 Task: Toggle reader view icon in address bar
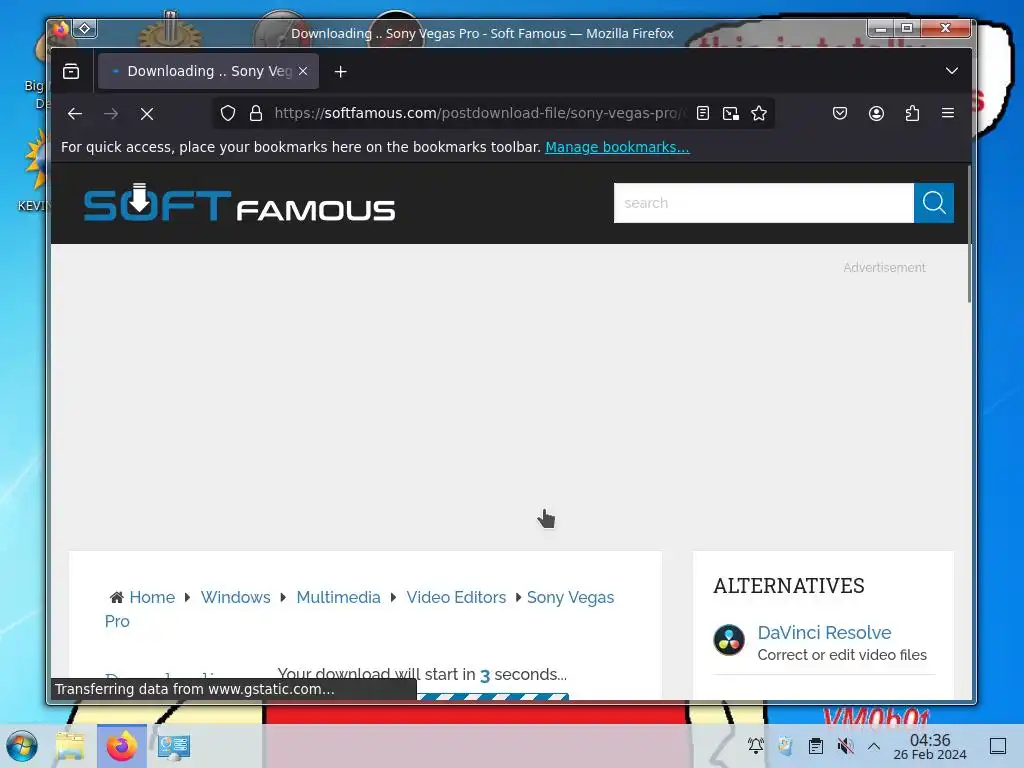(703, 114)
